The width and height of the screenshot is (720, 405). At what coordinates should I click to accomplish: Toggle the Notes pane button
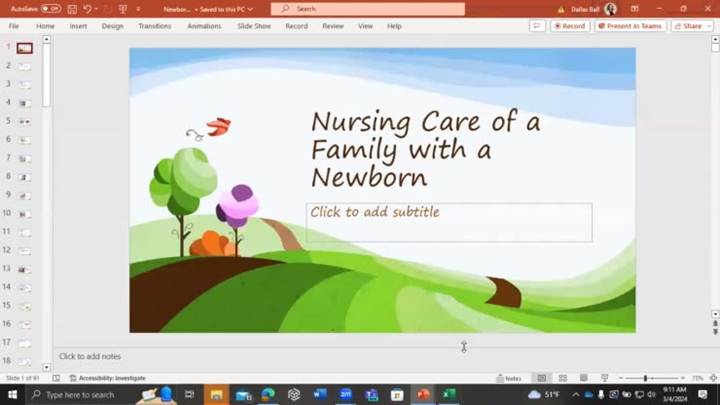point(508,378)
